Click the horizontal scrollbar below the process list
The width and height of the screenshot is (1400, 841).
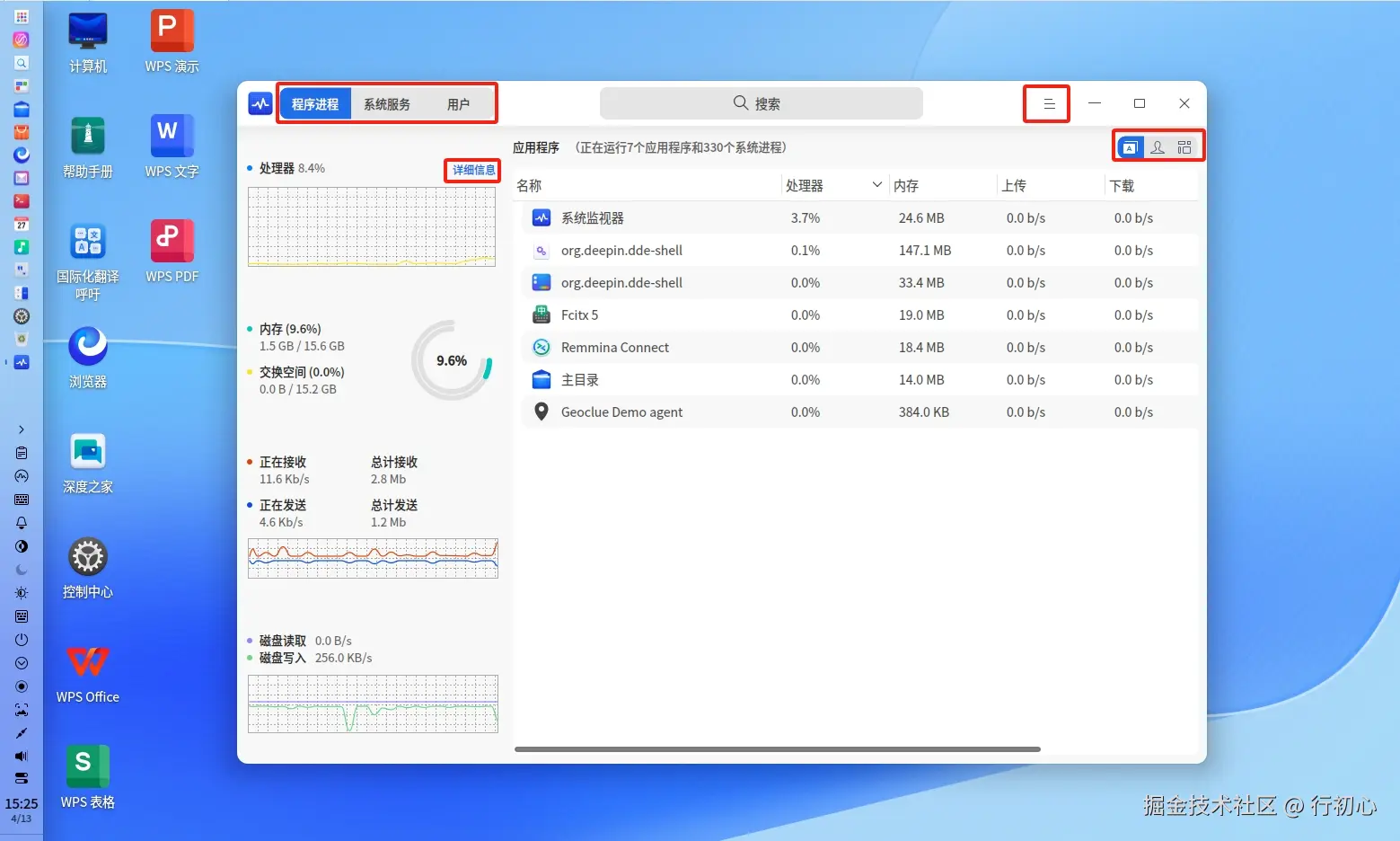(778, 748)
